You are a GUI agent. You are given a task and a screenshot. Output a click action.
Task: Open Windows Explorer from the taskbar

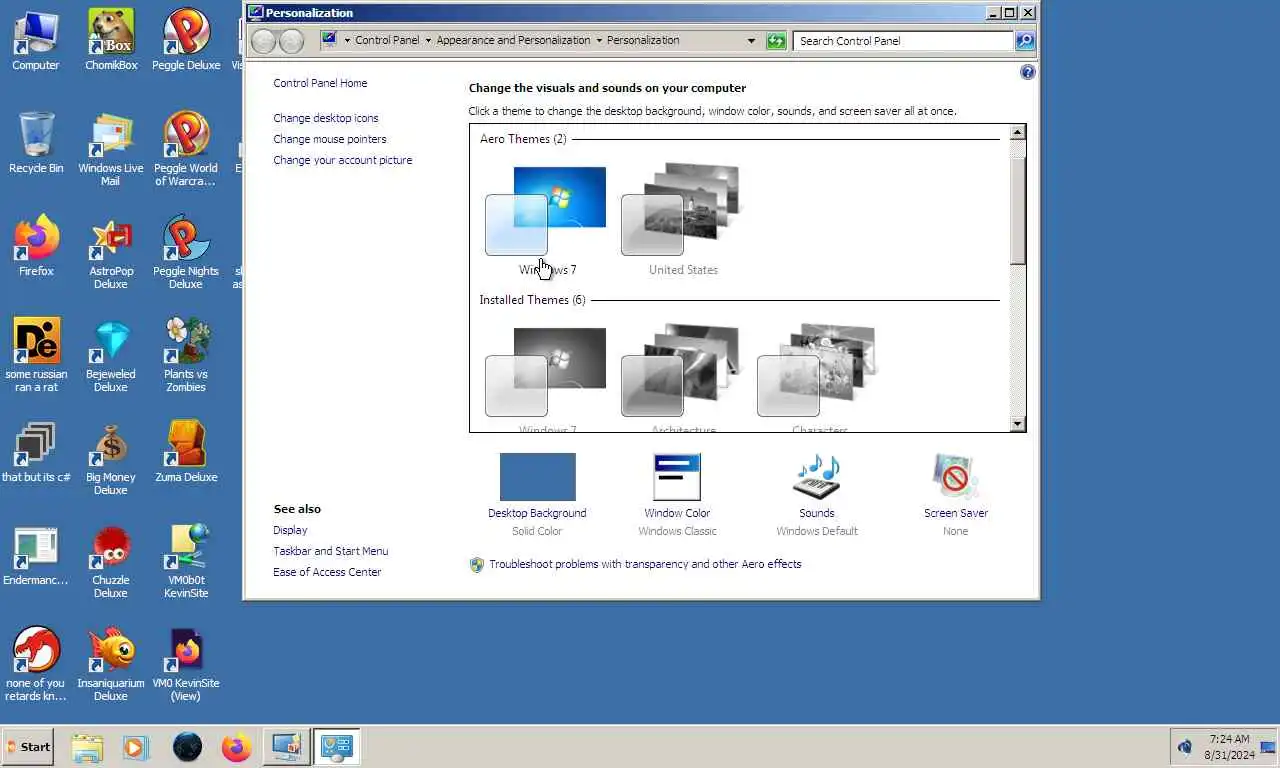(87, 747)
